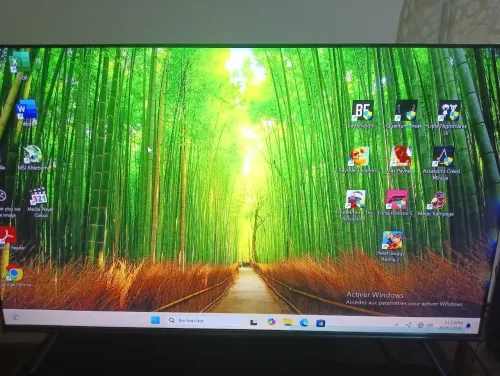
Task: Click the Rechercher taskbar search box
Action: (205, 320)
